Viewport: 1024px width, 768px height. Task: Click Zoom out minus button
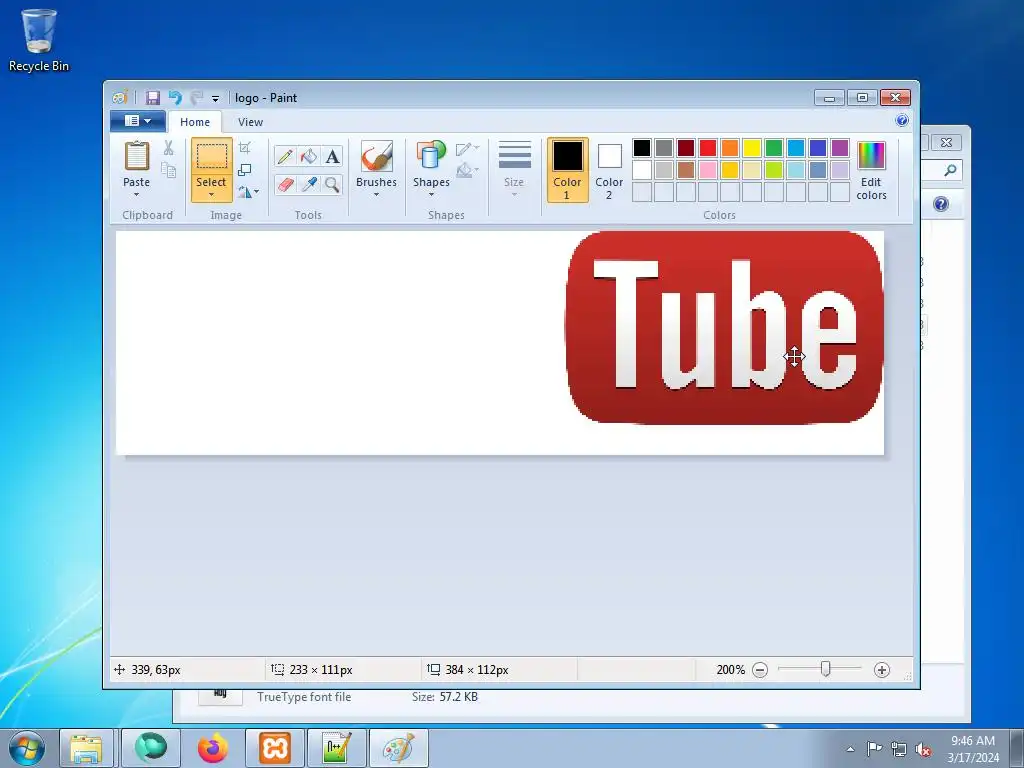(x=760, y=669)
